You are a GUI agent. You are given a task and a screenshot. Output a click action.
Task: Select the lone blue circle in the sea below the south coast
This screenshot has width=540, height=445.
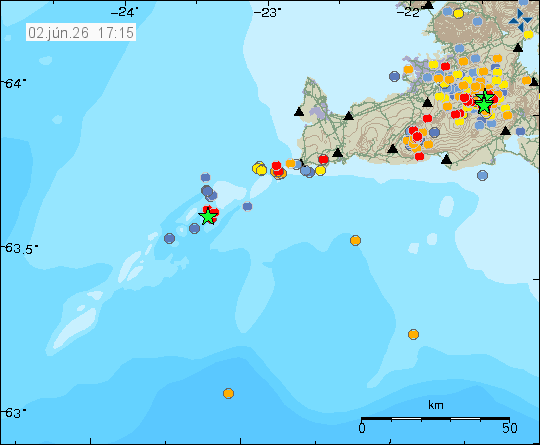(482, 175)
